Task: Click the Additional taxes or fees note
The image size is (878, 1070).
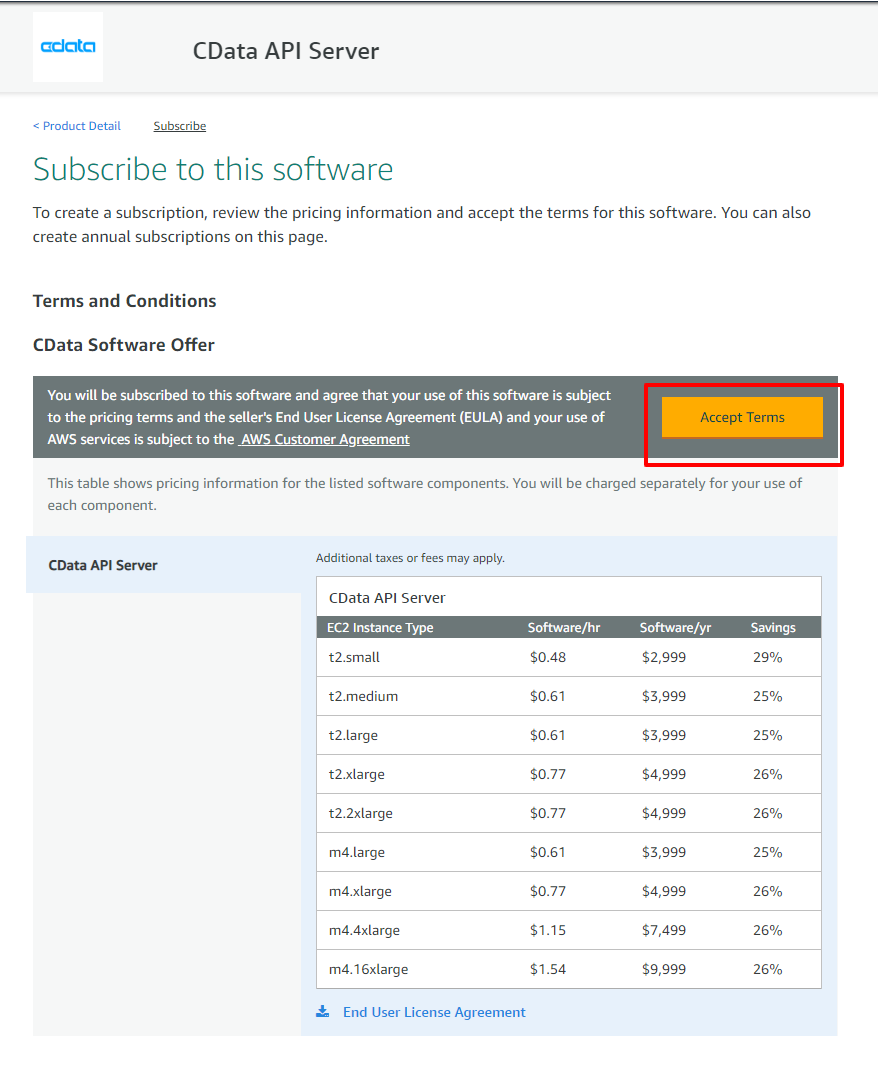Action: tap(410, 558)
